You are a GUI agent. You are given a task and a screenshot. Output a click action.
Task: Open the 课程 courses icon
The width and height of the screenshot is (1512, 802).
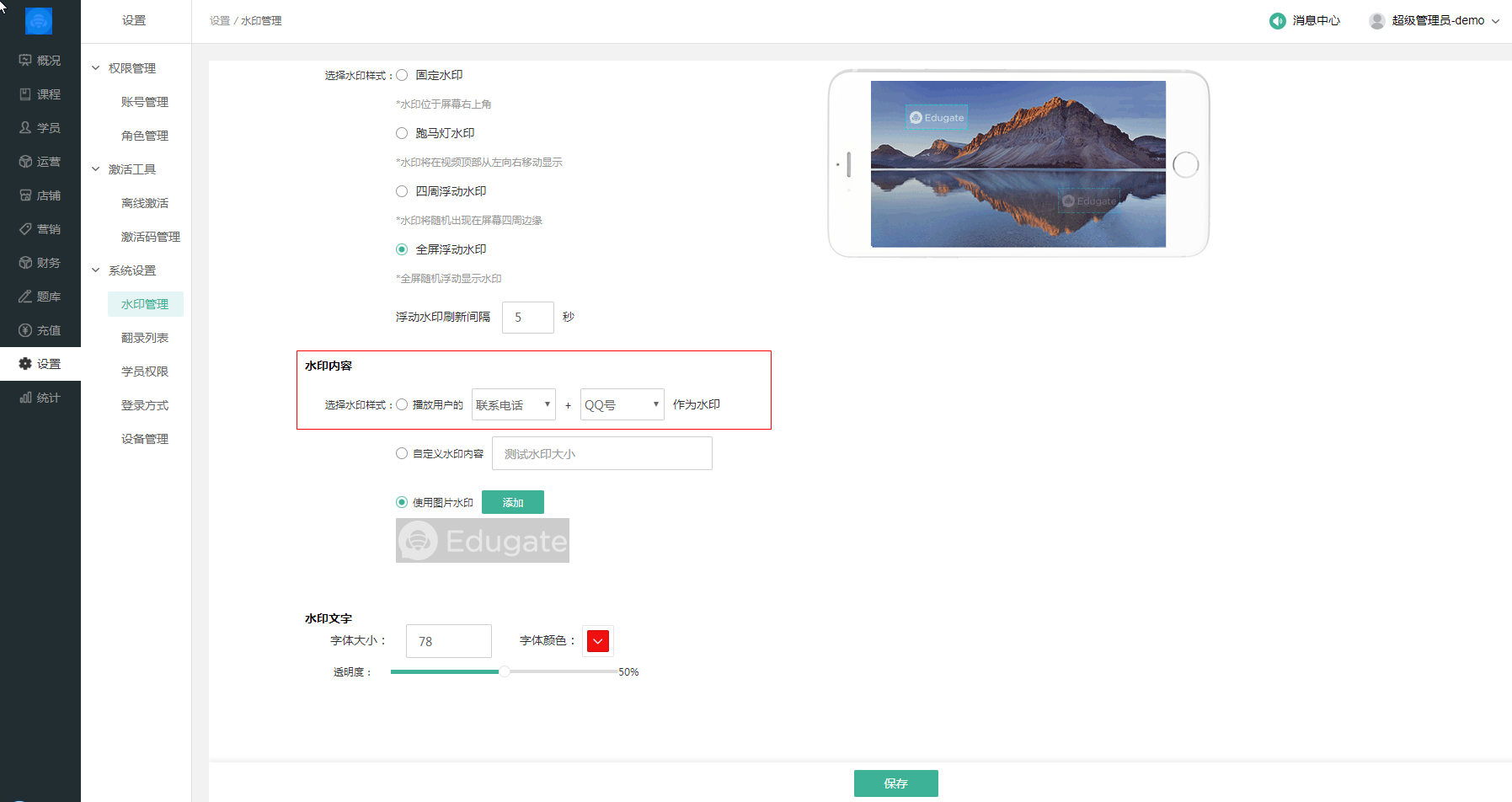[x=25, y=94]
